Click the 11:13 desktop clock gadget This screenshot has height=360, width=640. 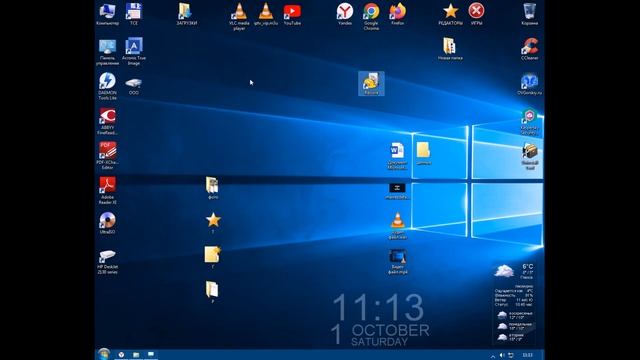tap(378, 307)
